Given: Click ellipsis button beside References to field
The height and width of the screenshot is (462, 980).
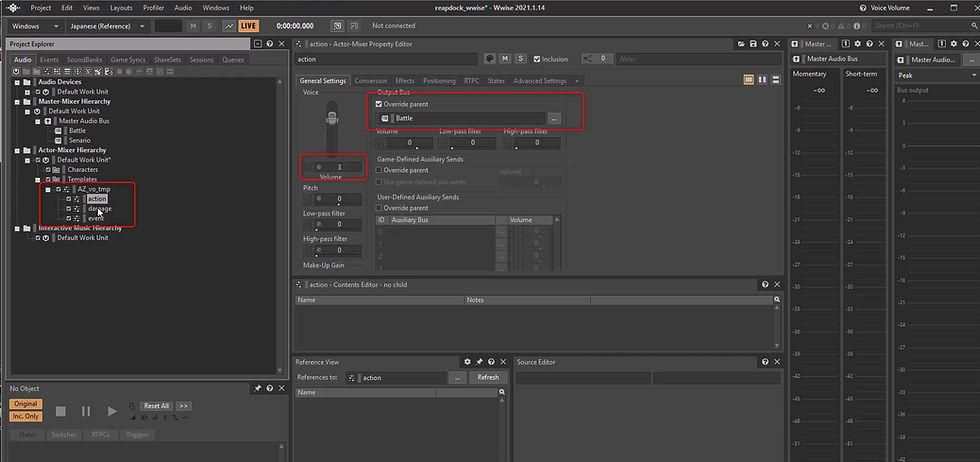Looking at the screenshot, I should (458, 378).
